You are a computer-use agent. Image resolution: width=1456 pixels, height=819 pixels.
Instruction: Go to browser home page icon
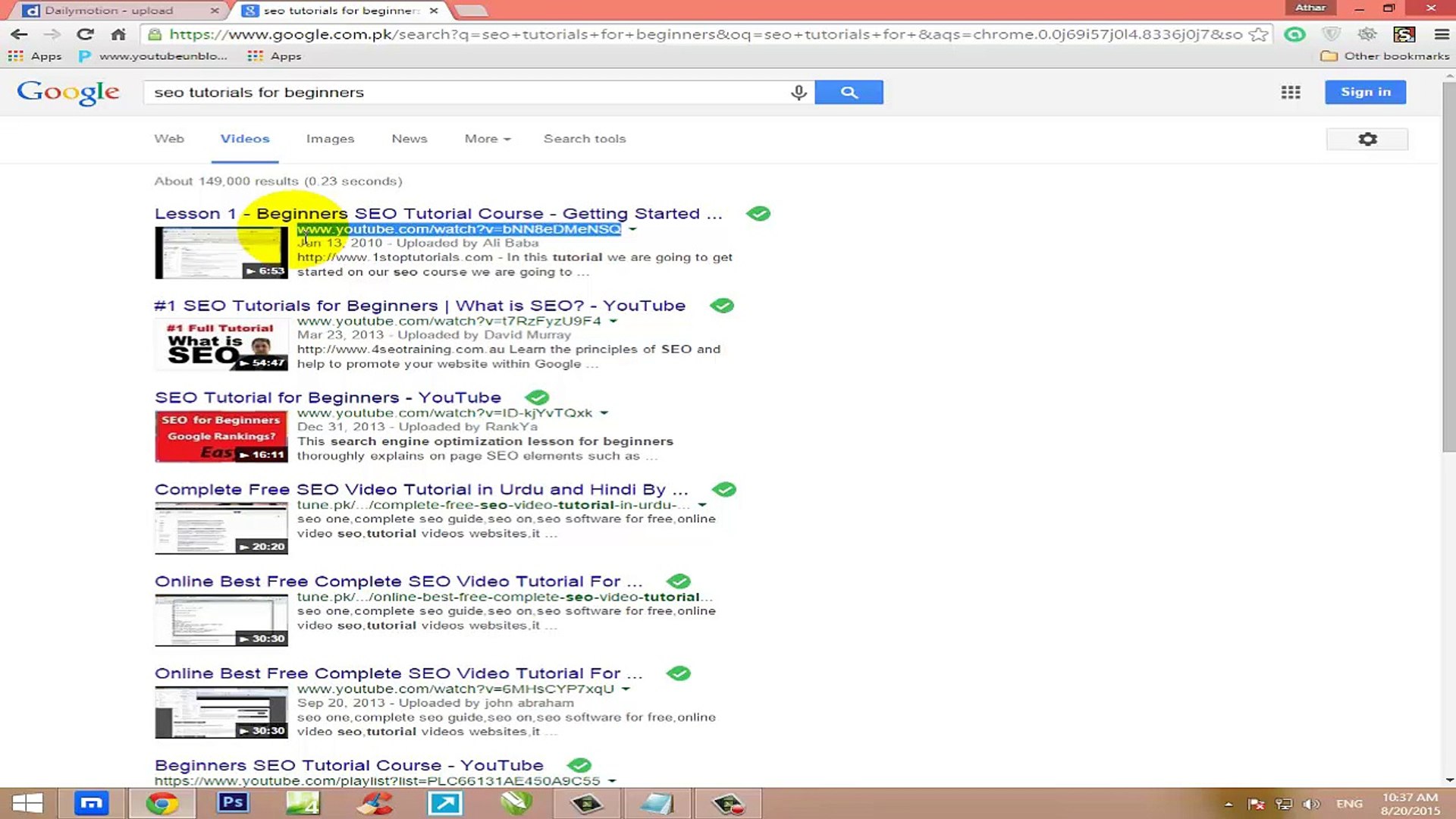tap(118, 34)
